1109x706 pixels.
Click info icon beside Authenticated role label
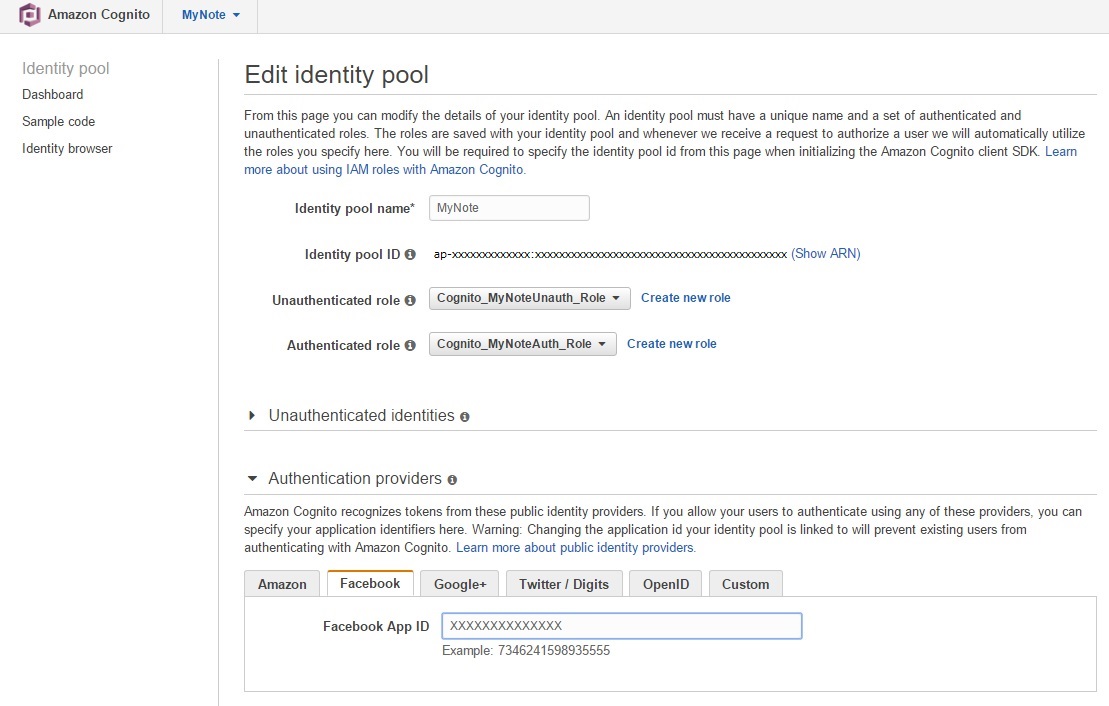[410, 345]
